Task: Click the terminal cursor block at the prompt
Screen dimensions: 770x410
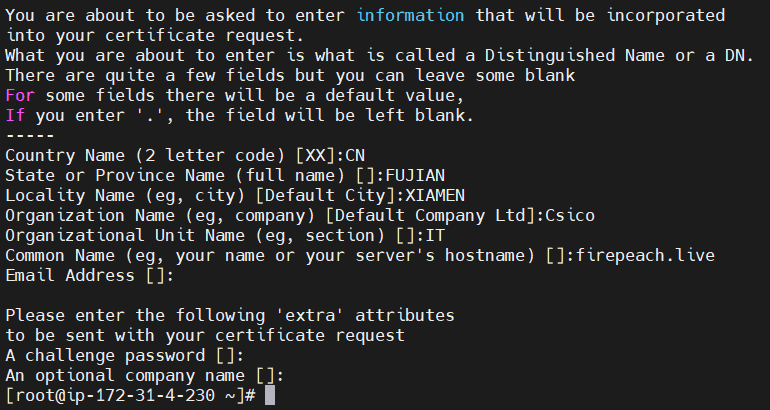Action: [270, 395]
